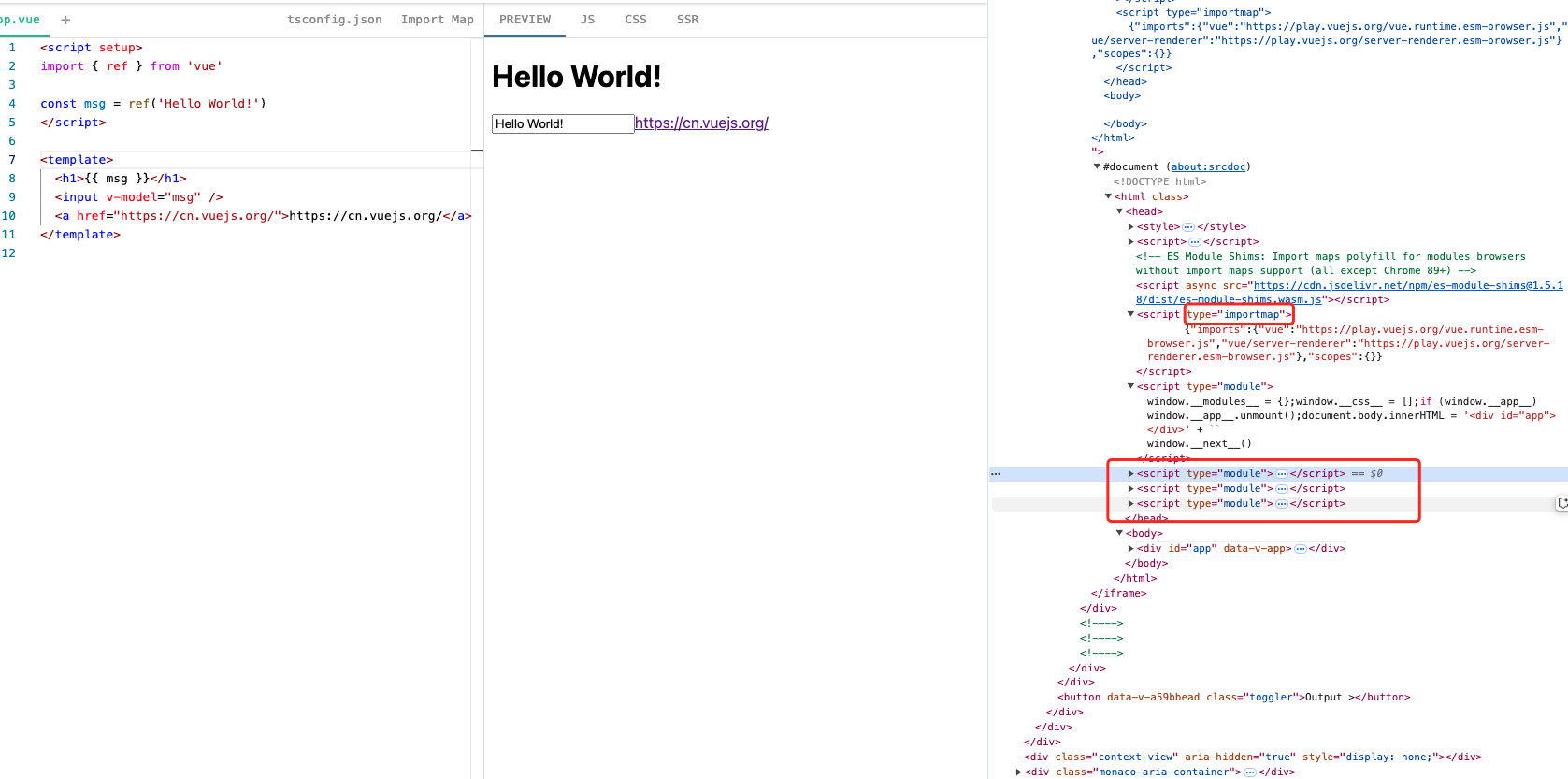The image size is (1568, 779).
Task: Click the importmap JSON text under #document
Action: (1348, 343)
